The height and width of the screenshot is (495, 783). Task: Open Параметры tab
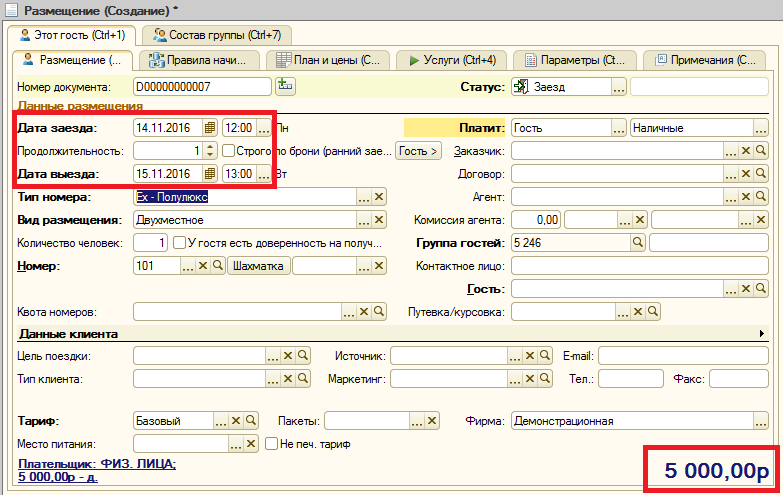[x=575, y=60]
